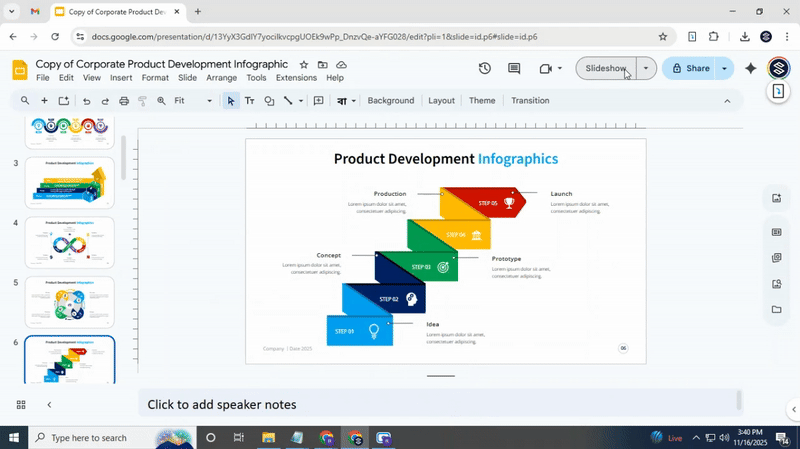Open Gemini sparkle icon near Share
This screenshot has width=800, height=449.
tap(751, 69)
